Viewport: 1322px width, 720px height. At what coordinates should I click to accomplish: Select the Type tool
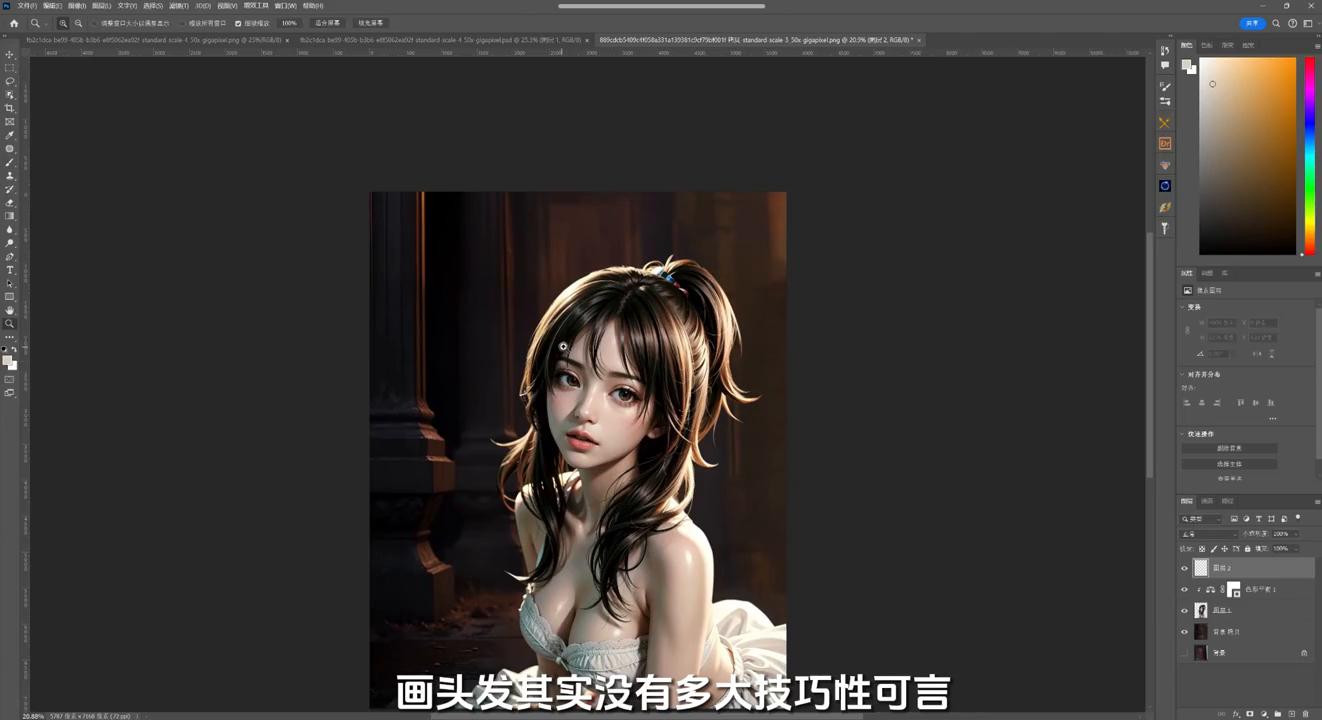[x=9, y=268]
